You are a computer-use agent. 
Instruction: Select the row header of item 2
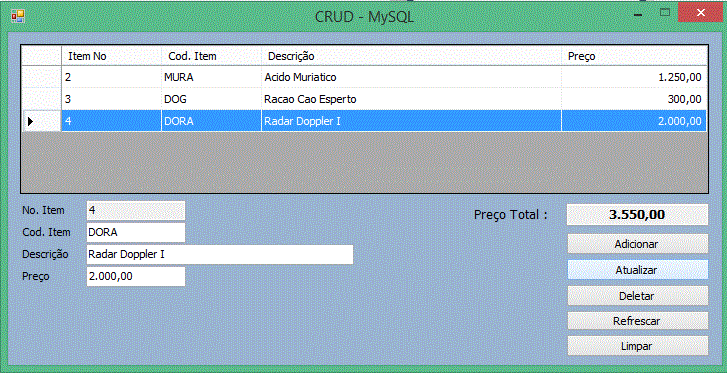pos(42,77)
